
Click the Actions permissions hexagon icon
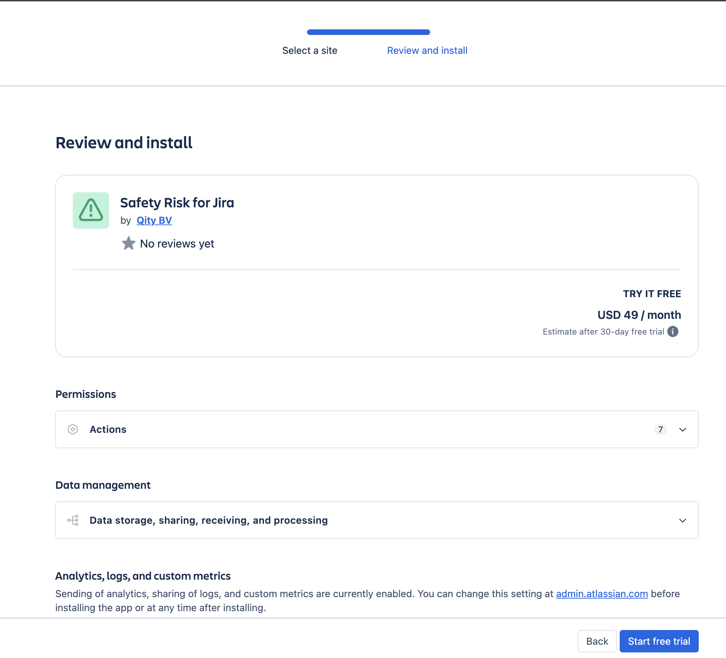73,429
